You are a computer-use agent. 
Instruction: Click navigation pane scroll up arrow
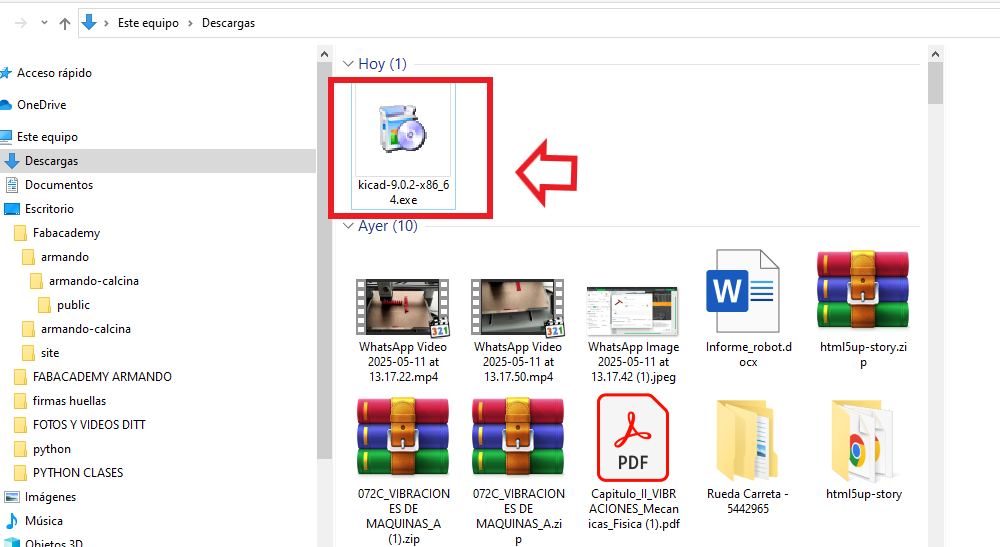coord(324,54)
